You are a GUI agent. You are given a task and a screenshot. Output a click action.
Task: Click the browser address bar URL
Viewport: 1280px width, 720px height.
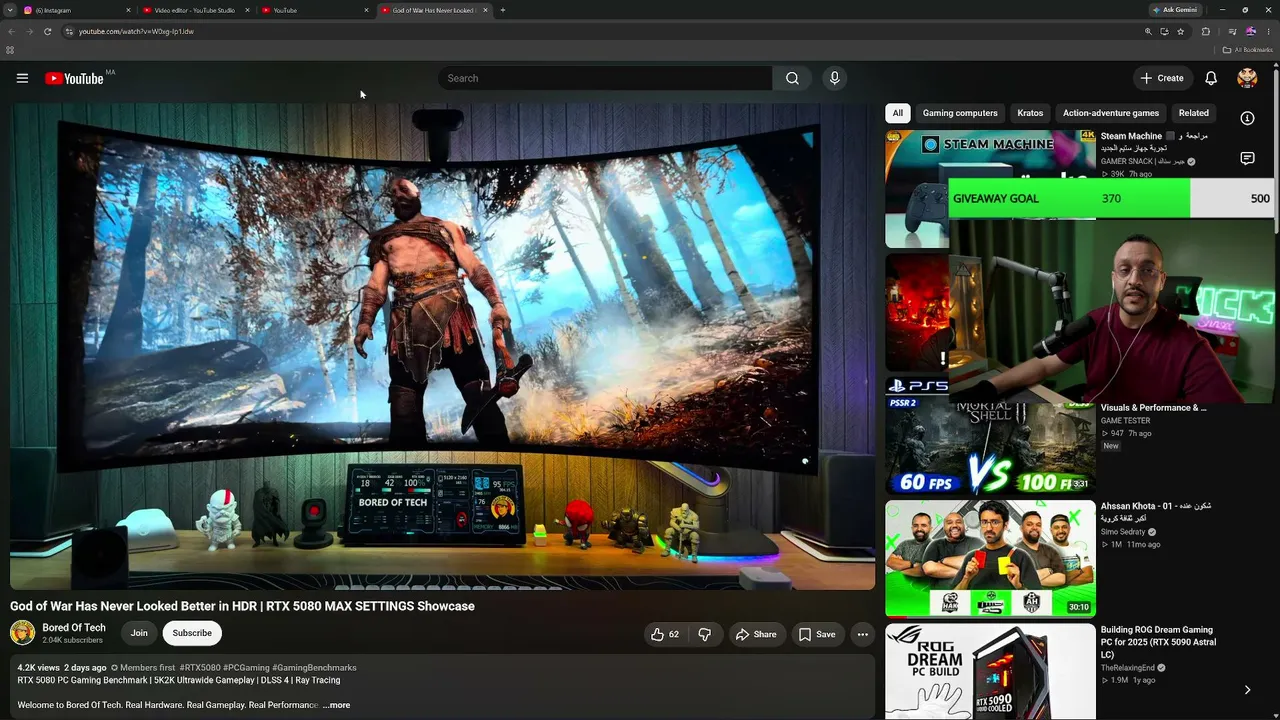coord(136,31)
